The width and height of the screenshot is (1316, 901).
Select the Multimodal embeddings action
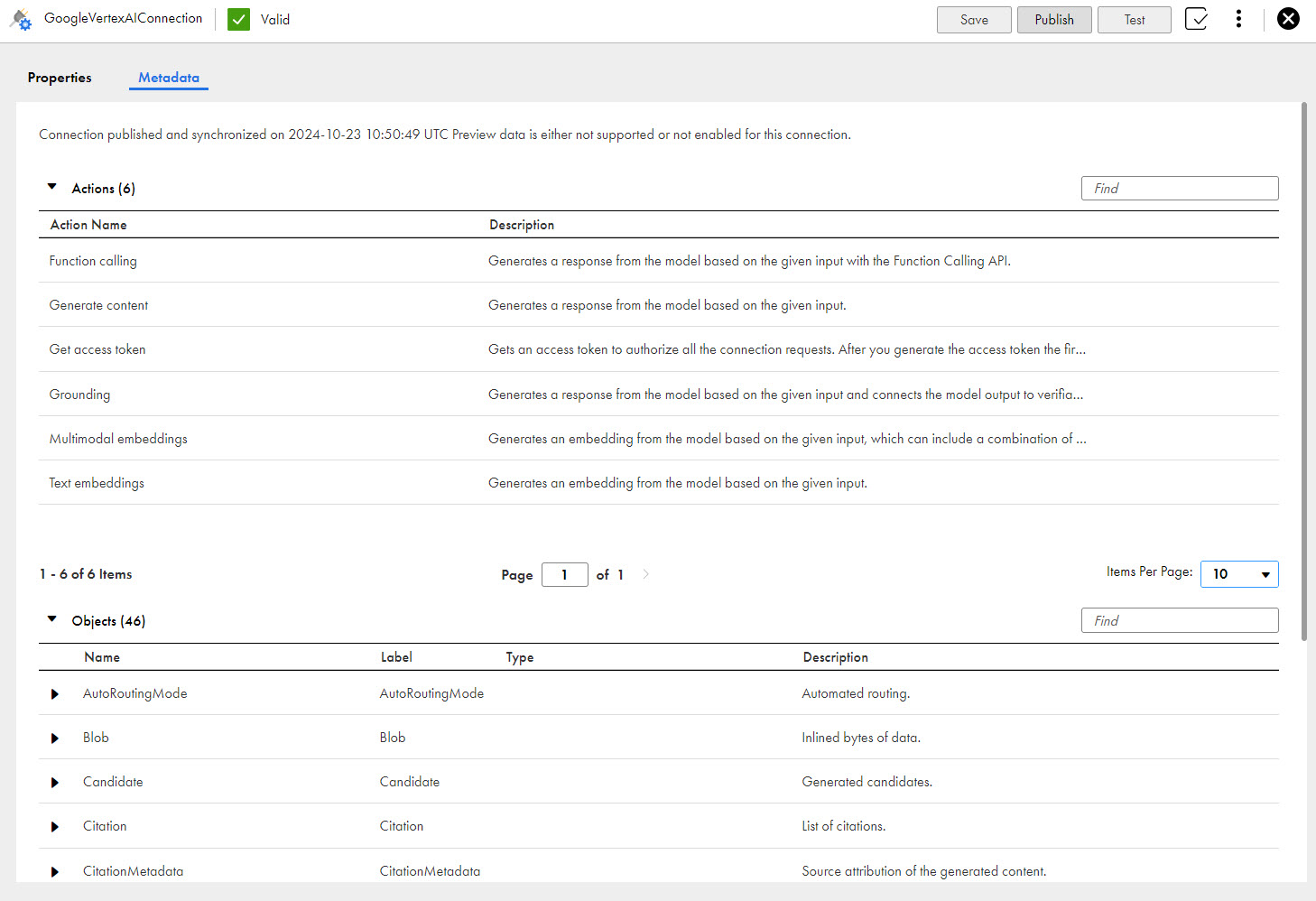tap(118, 439)
